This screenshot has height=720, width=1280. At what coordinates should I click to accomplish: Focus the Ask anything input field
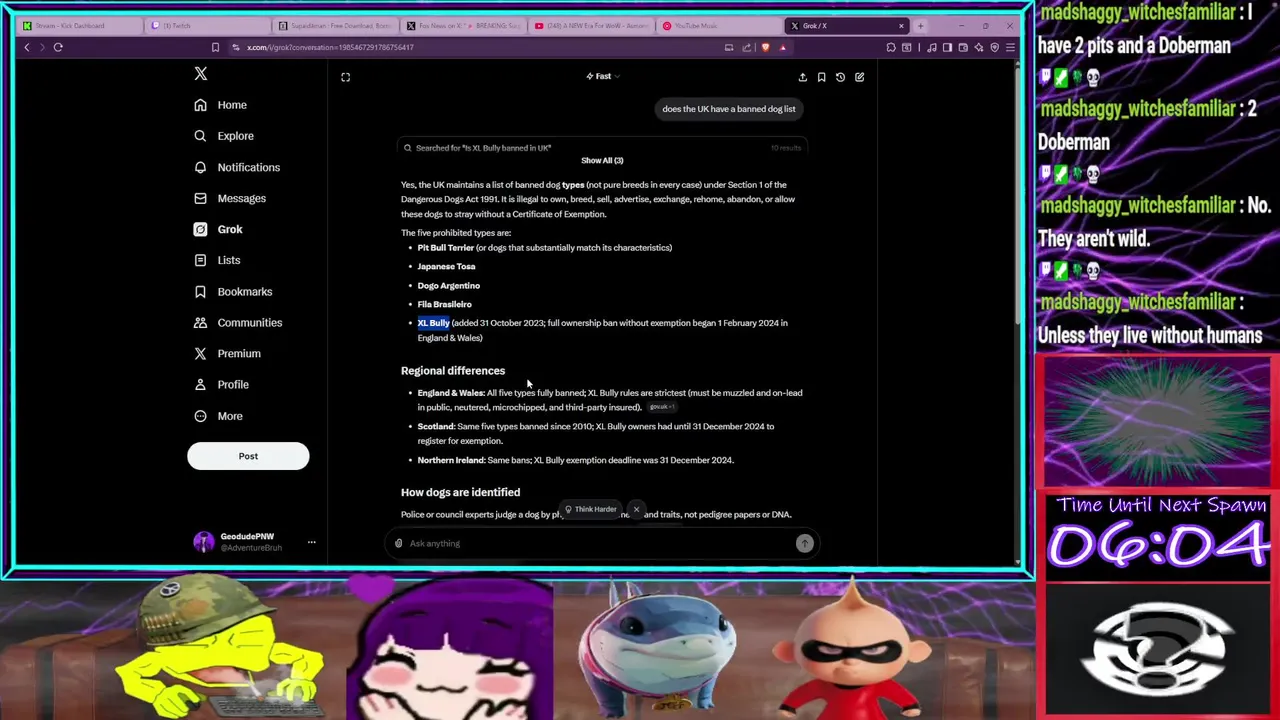[x=600, y=543]
